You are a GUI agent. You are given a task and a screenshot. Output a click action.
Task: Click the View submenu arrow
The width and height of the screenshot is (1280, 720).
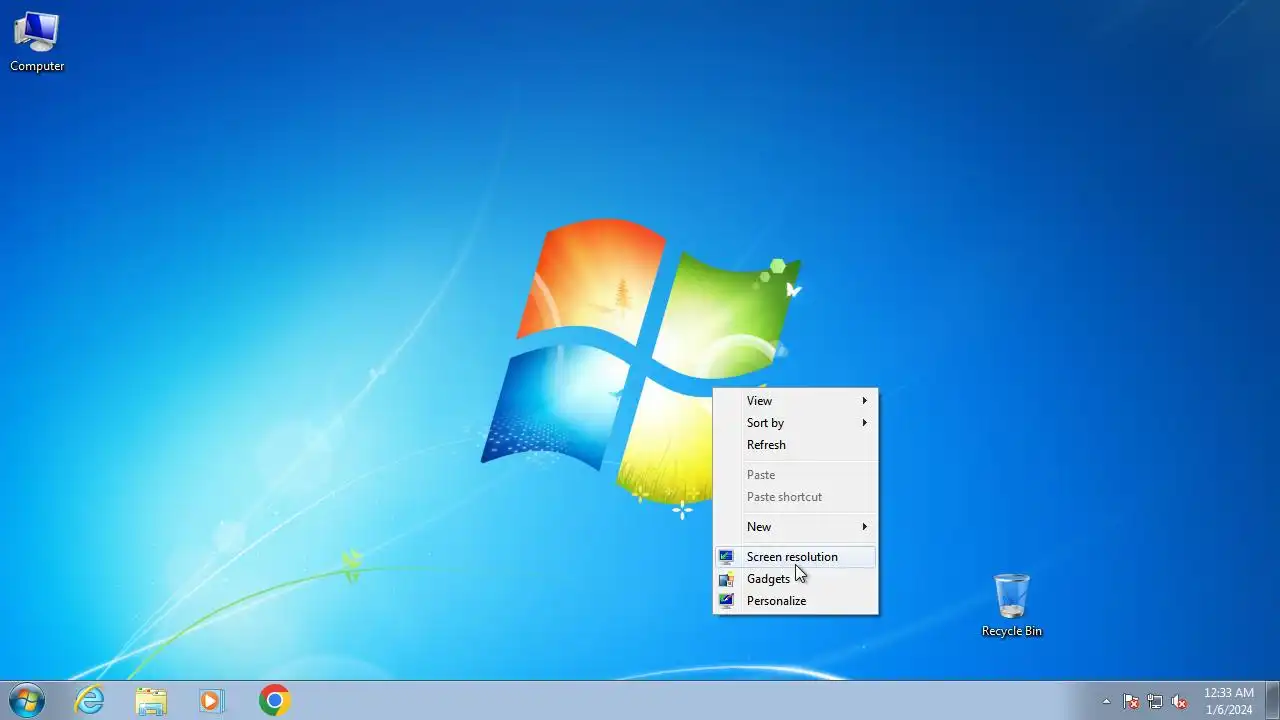click(x=865, y=401)
